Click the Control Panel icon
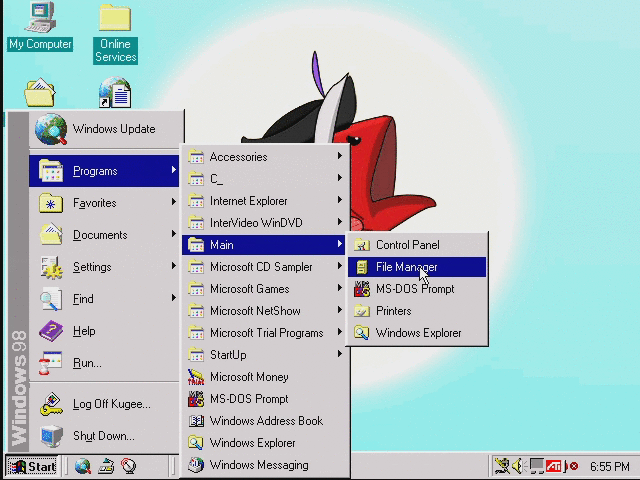The width and height of the screenshot is (640, 480). point(362,245)
